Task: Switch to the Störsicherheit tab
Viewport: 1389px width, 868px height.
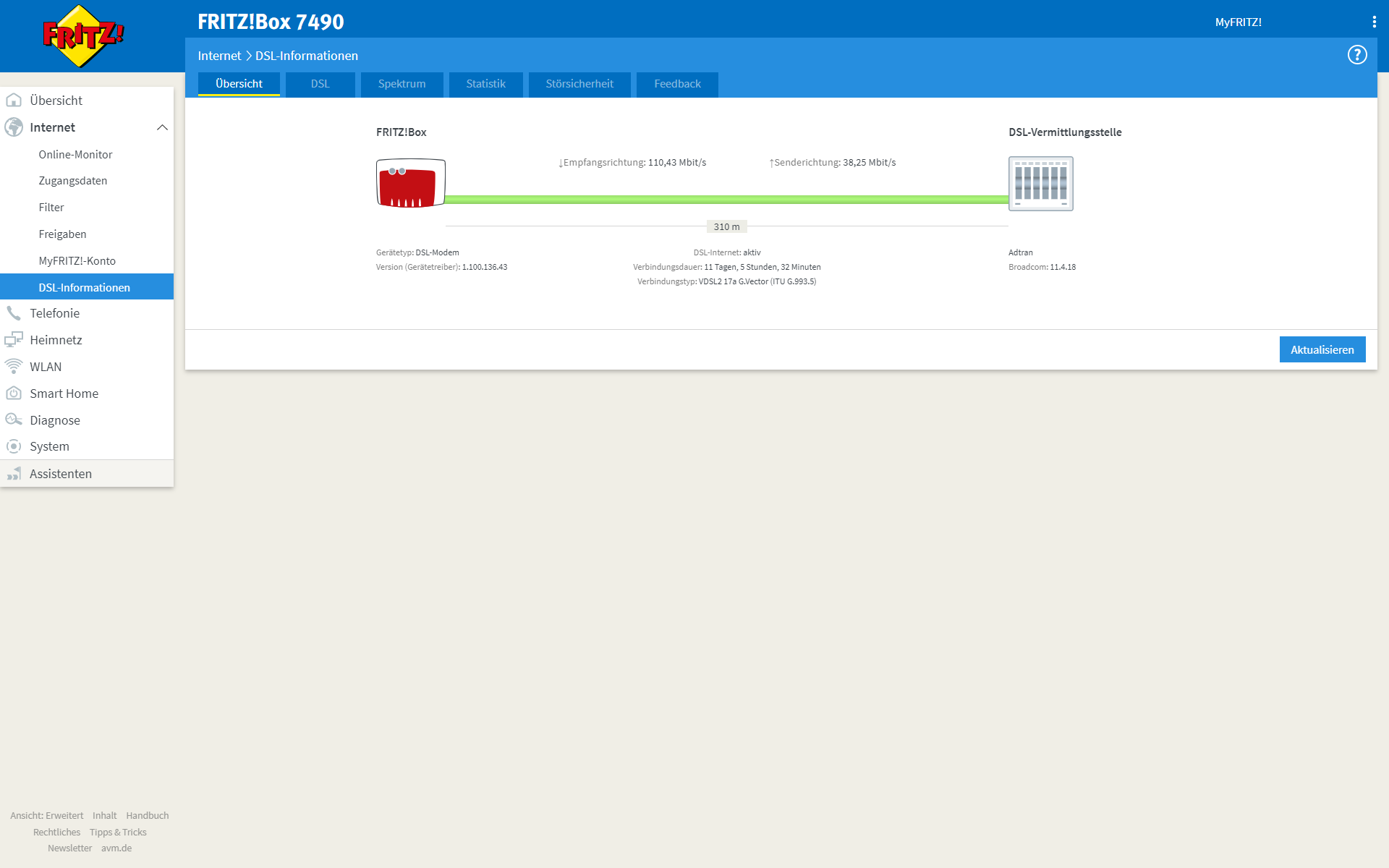Action: pyautogui.click(x=579, y=84)
